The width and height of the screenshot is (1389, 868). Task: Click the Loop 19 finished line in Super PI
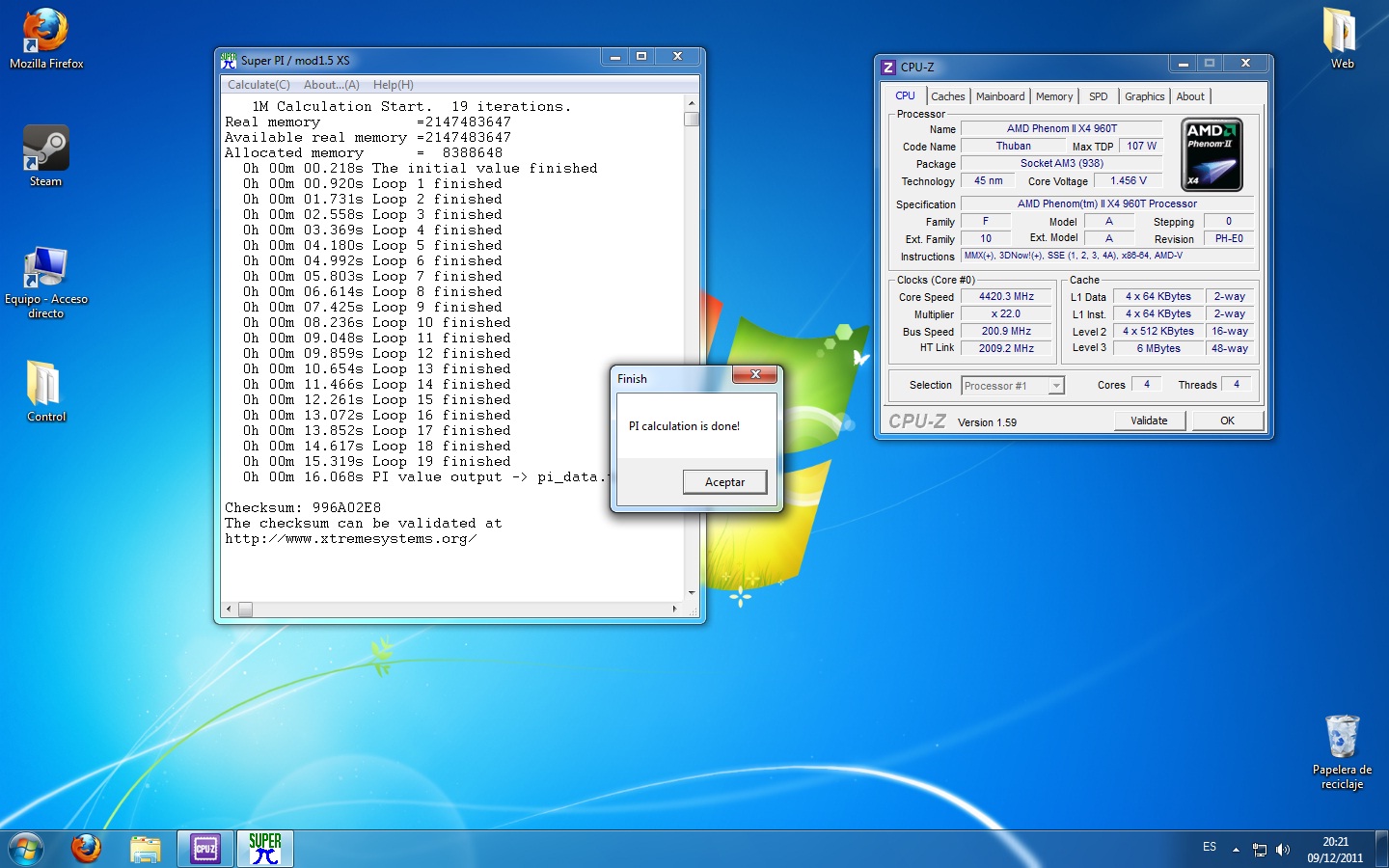[377, 461]
